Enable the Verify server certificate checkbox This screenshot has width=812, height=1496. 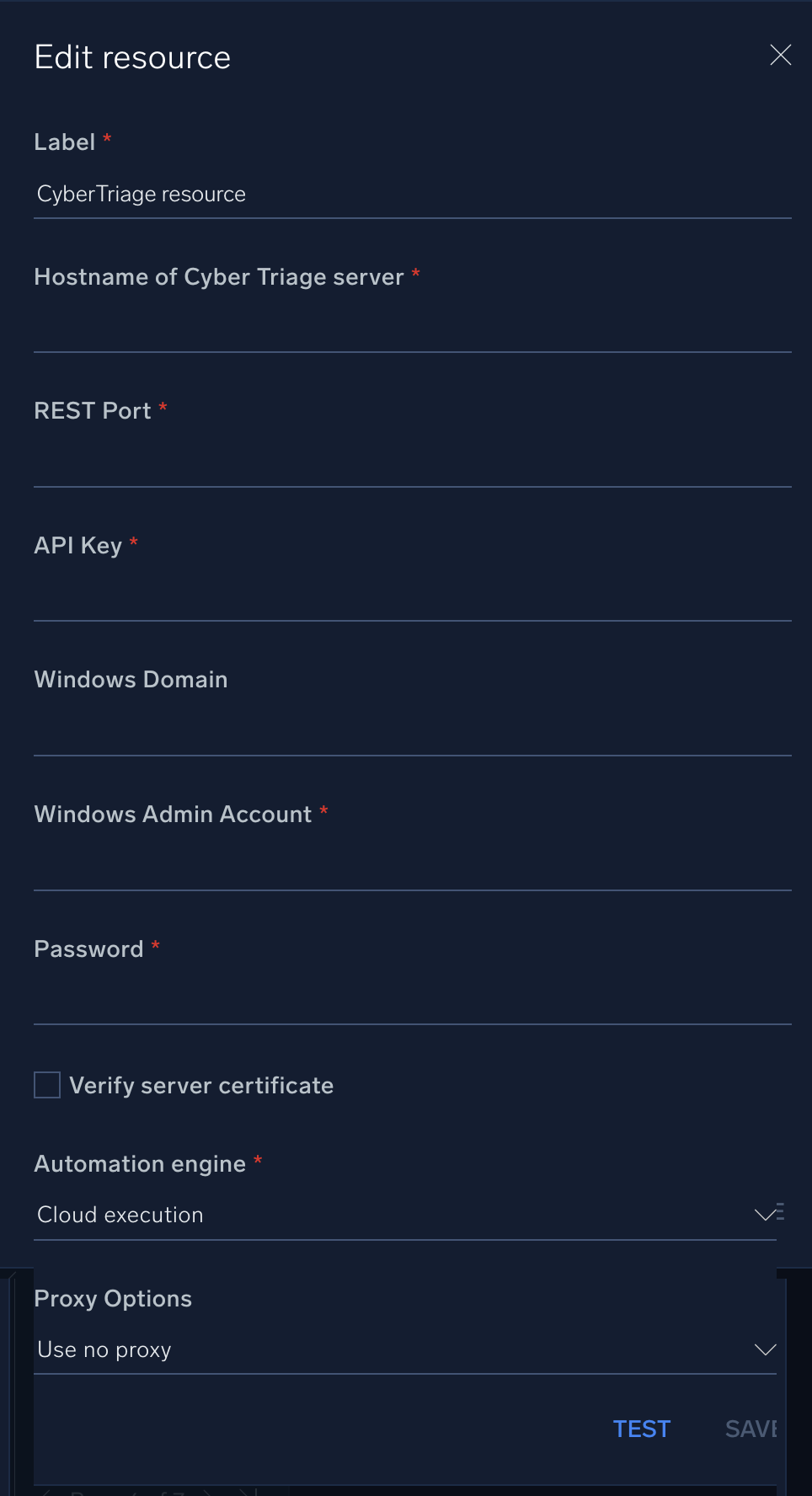[47, 1086]
